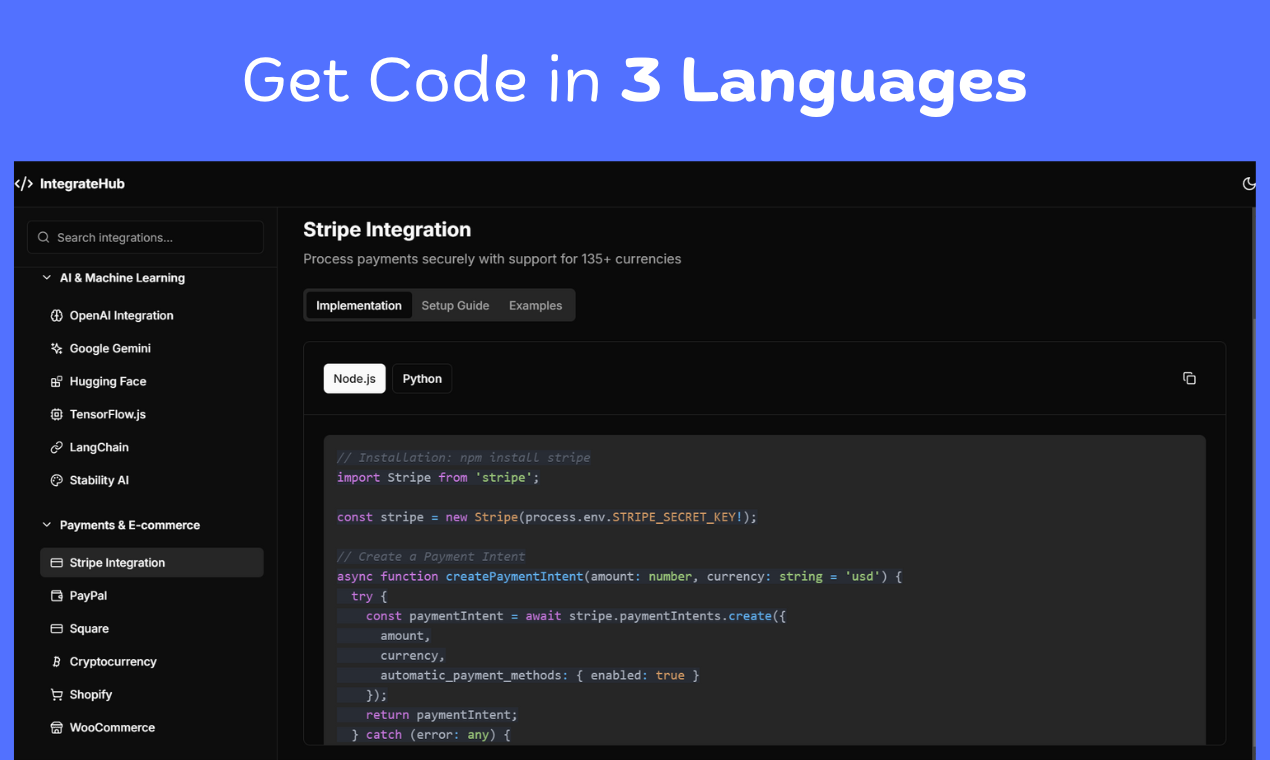Select the Python language tab
Image resolution: width=1270 pixels, height=760 pixels.
422,379
